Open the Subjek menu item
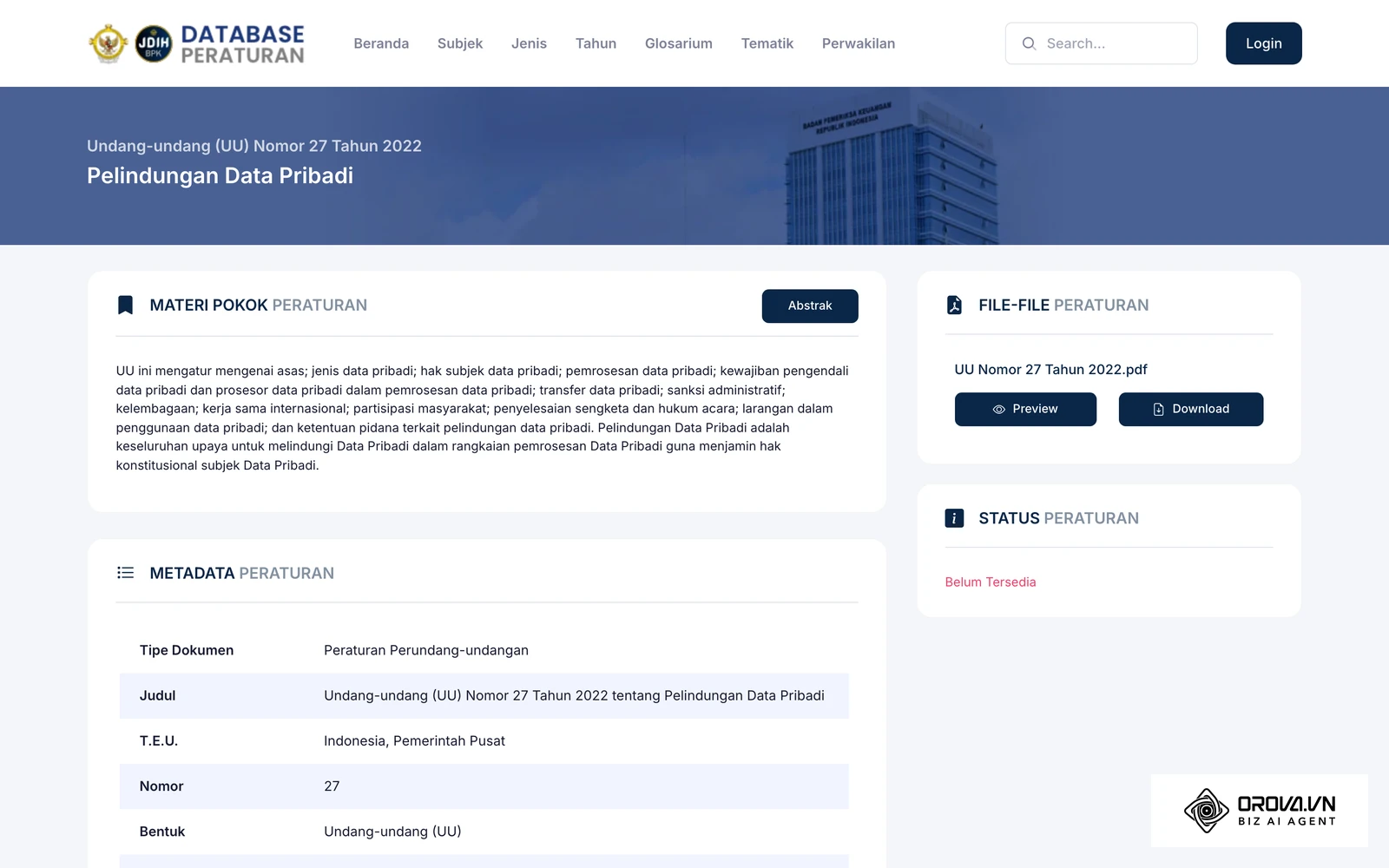The image size is (1389, 868). pos(460,43)
